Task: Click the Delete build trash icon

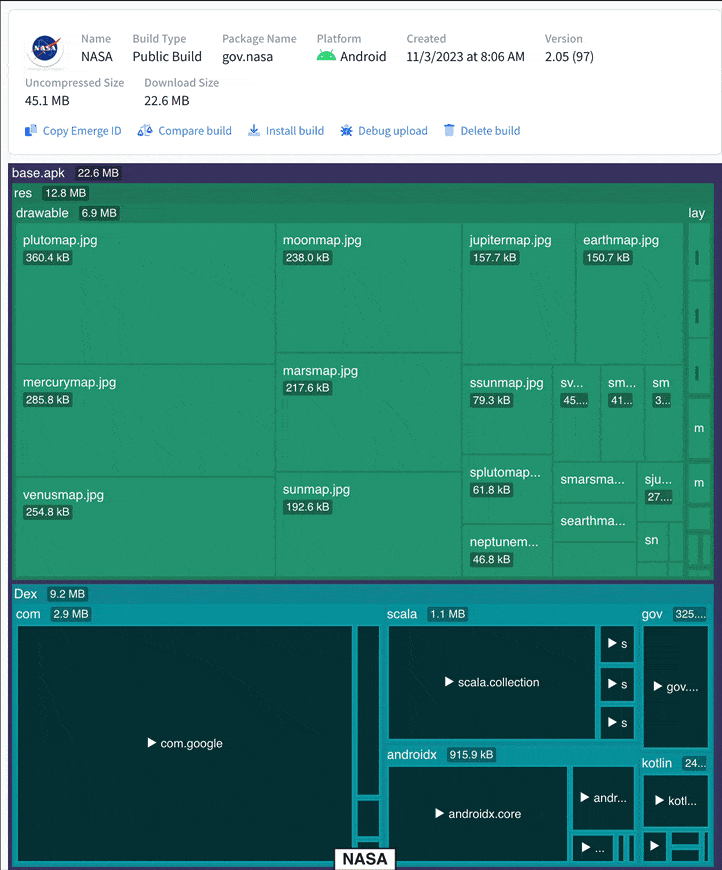Action: point(449,131)
